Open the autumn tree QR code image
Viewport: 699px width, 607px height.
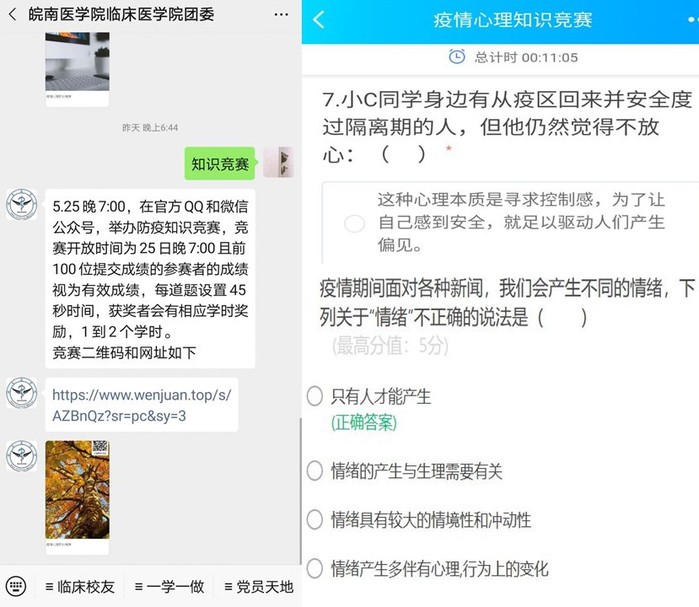[77, 497]
